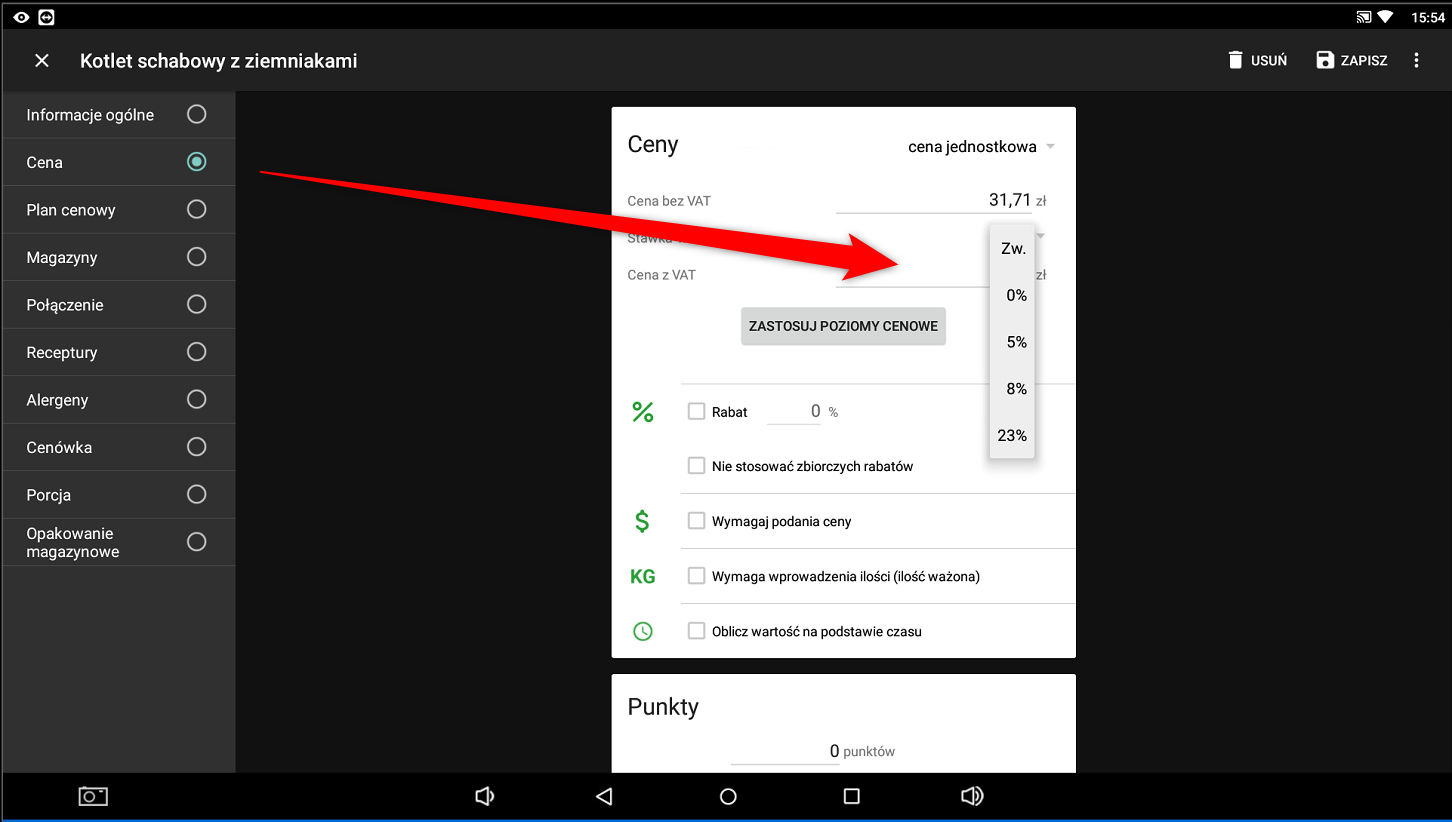Select 23% from the VAT rate list

(x=1012, y=436)
